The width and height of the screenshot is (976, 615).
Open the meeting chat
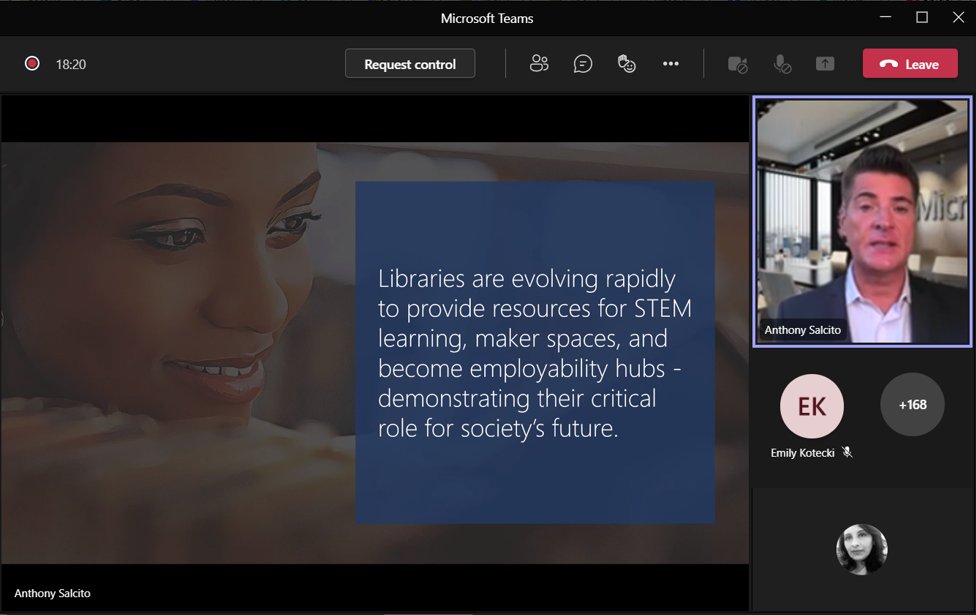click(x=583, y=63)
